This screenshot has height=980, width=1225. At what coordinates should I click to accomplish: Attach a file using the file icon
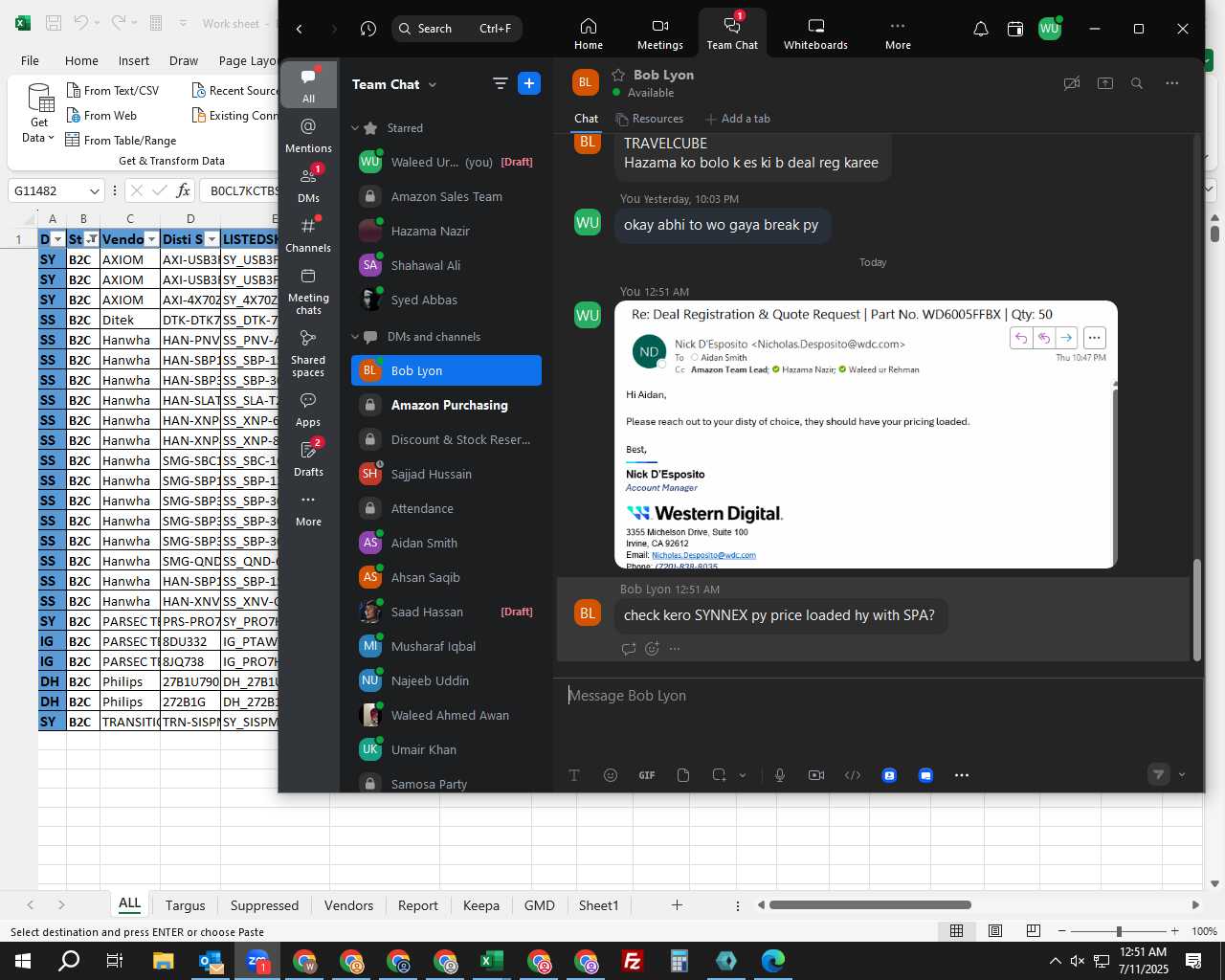tap(683, 775)
